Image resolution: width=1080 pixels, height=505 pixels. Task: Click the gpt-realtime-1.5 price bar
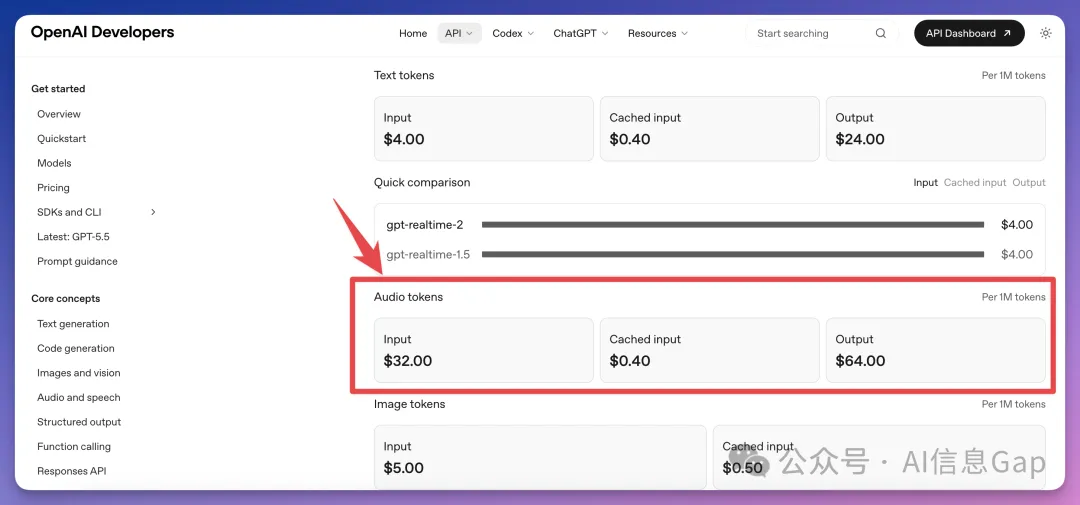733,254
